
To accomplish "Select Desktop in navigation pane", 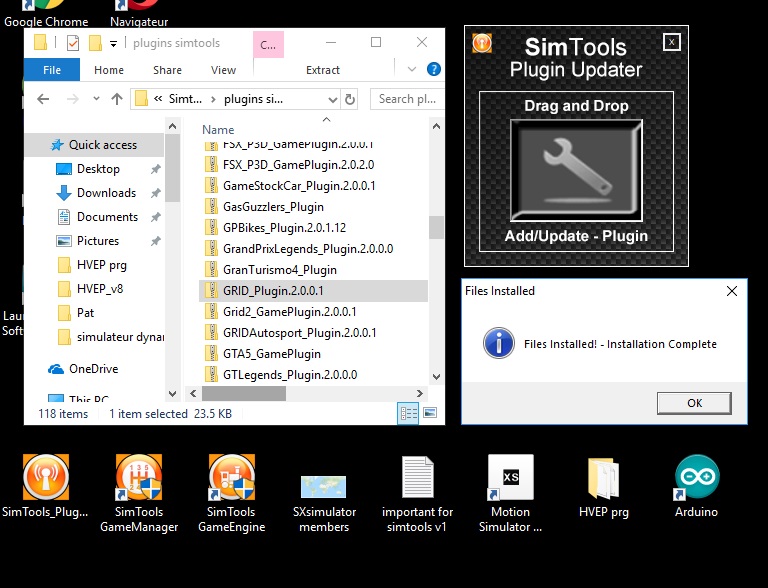I will click(94, 169).
